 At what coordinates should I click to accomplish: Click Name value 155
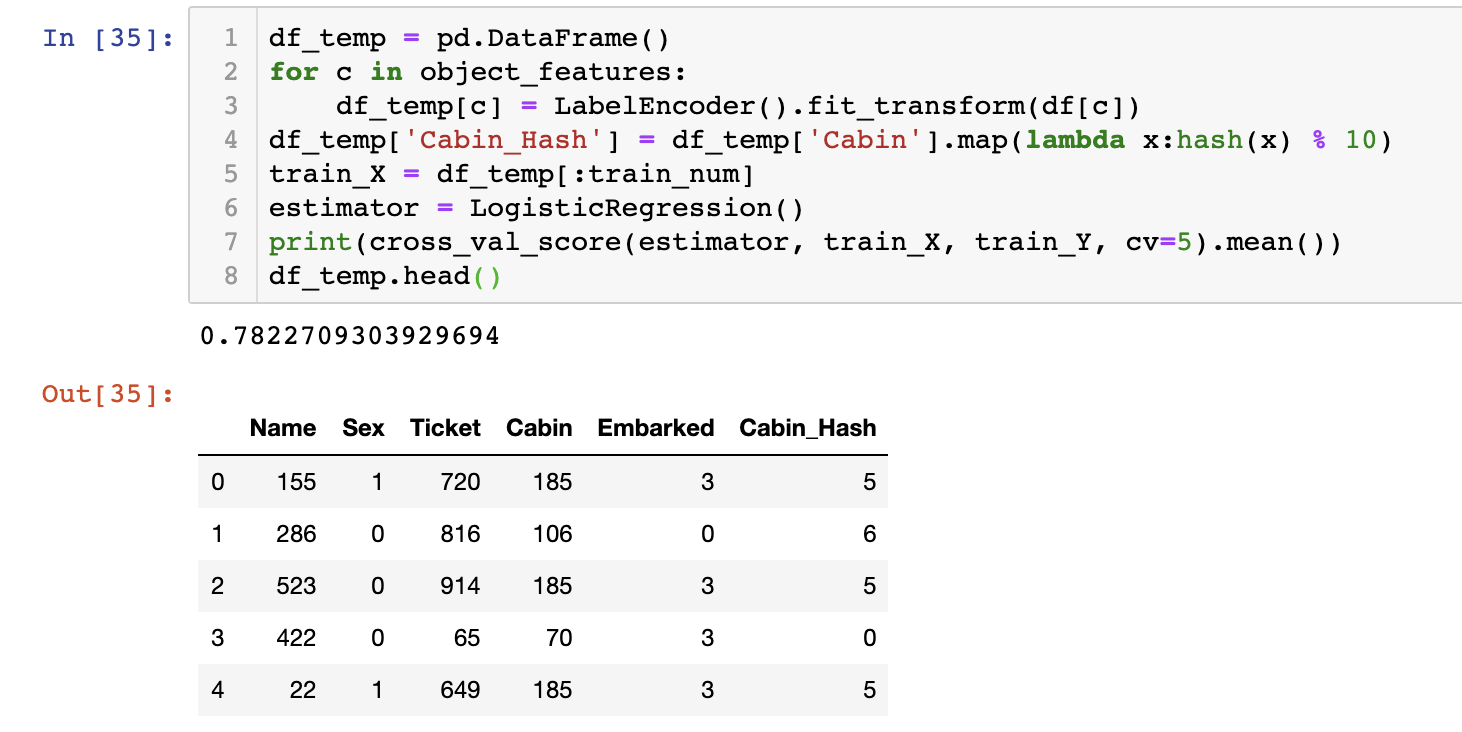coord(297,482)
